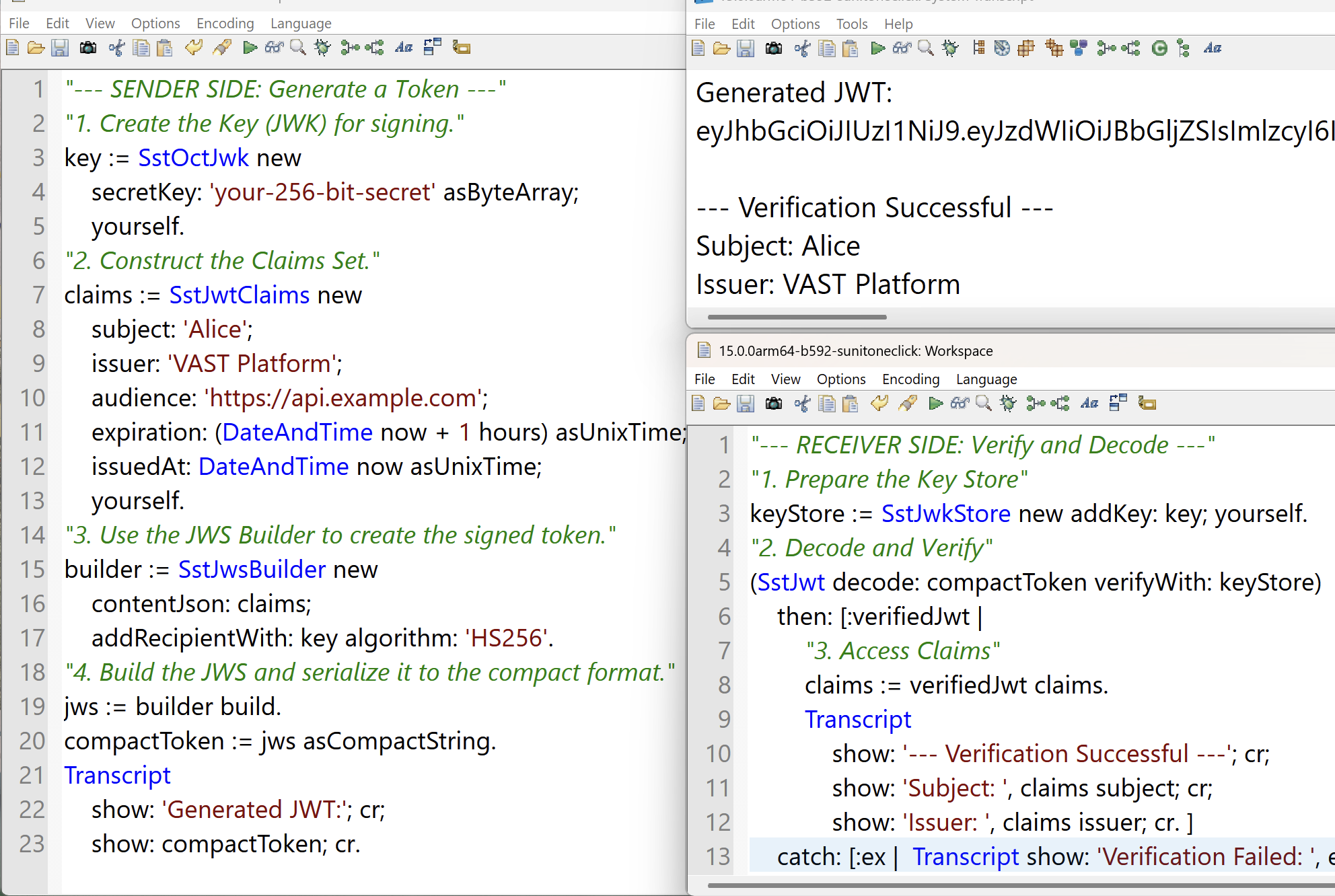
Task: Open the Encoding menu in left workspace
Action: (225, 24)
